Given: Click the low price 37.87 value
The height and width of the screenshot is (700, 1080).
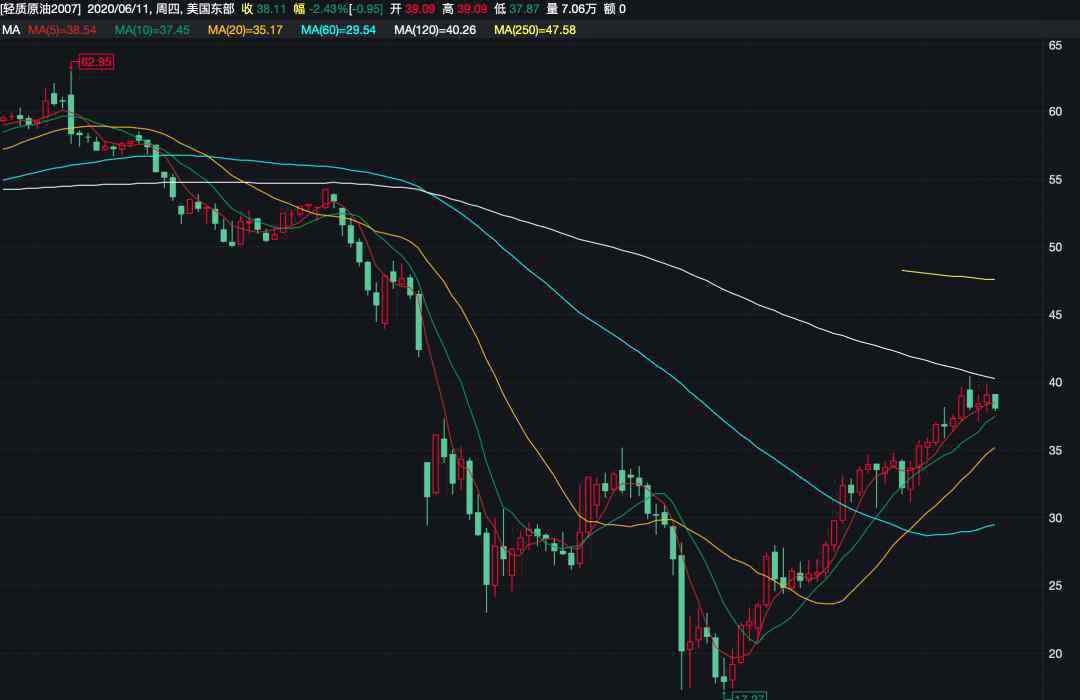Looking at the screenshot, I should point(524,9).
